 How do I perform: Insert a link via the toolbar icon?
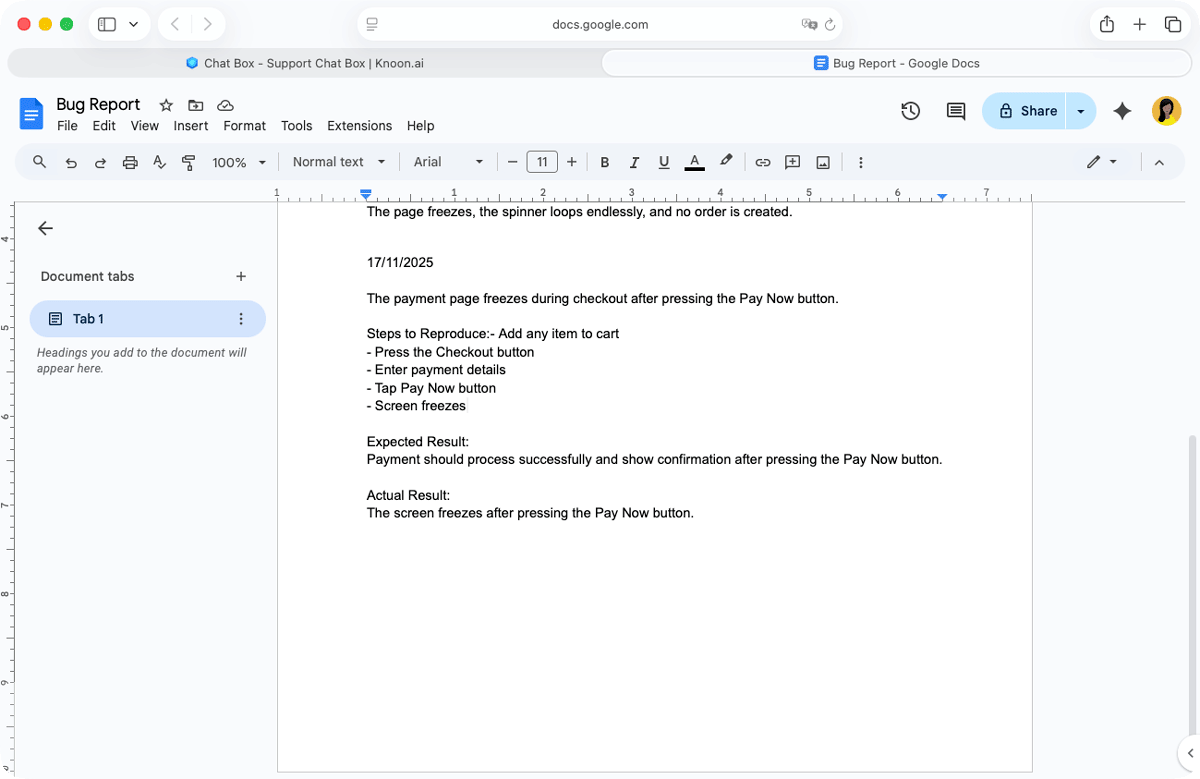[x=763, y=161]
